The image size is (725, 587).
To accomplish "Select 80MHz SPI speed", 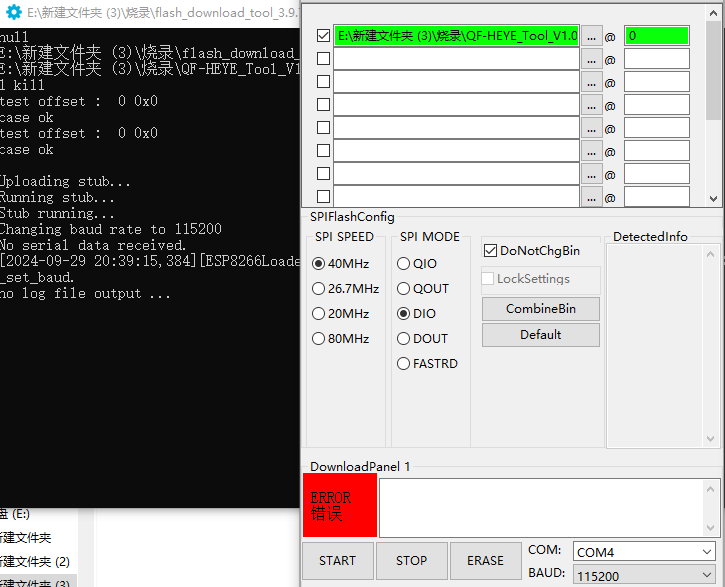I will [x=341, y=339].
